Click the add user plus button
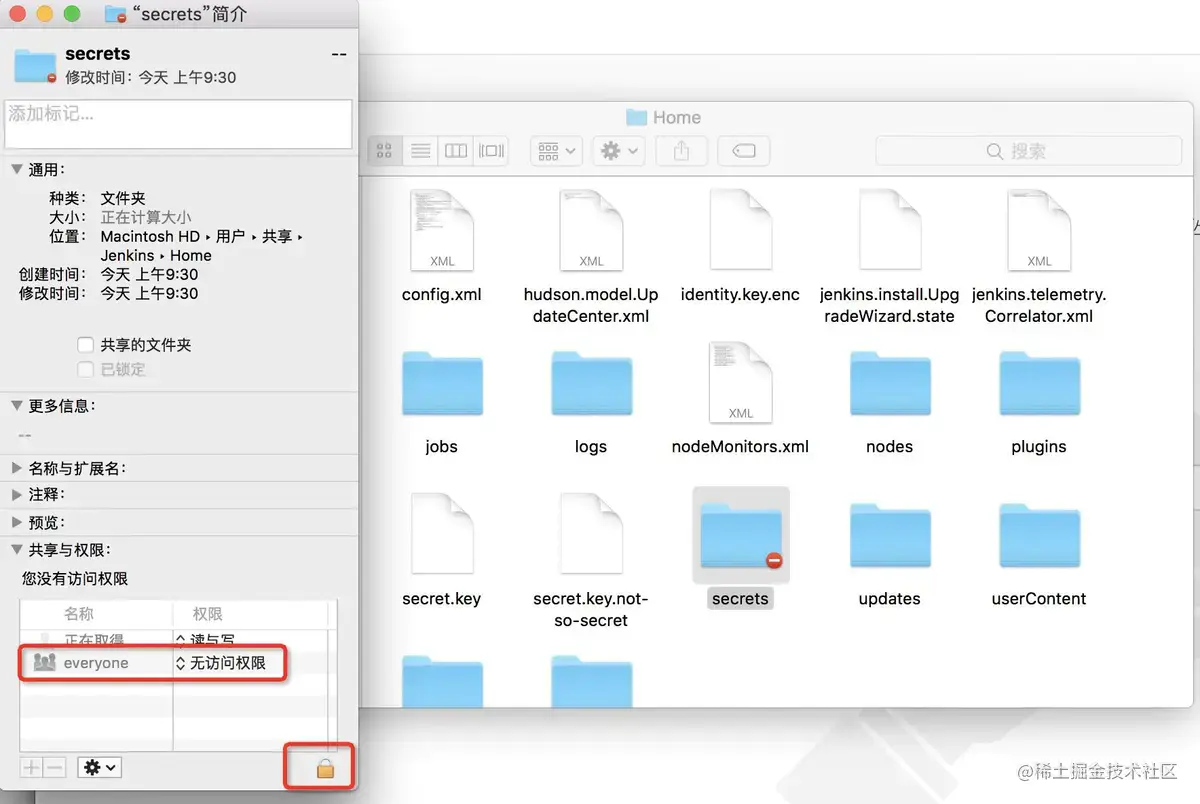 pos(31,768)
